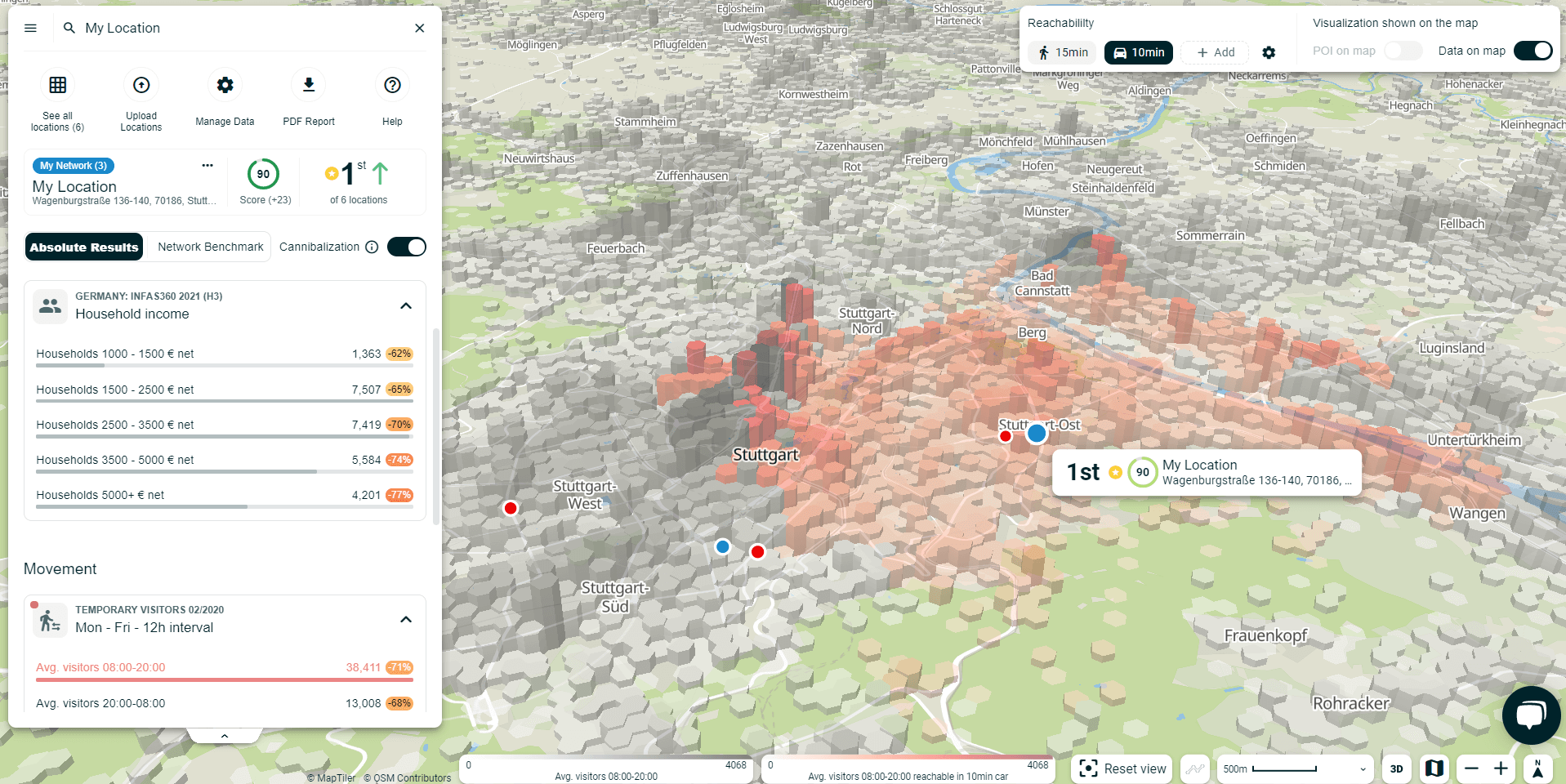Select 10min car reachability
Viewport: 1566px width, 784px height.
[x=1139, y=52]
